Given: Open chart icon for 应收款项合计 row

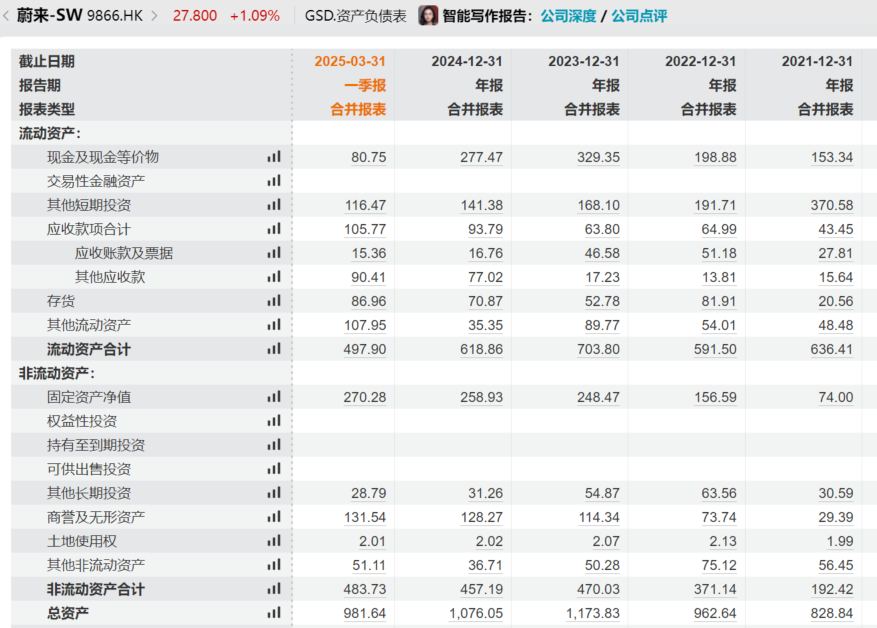Looking at the screenshot, I should (x=274, y=229).
